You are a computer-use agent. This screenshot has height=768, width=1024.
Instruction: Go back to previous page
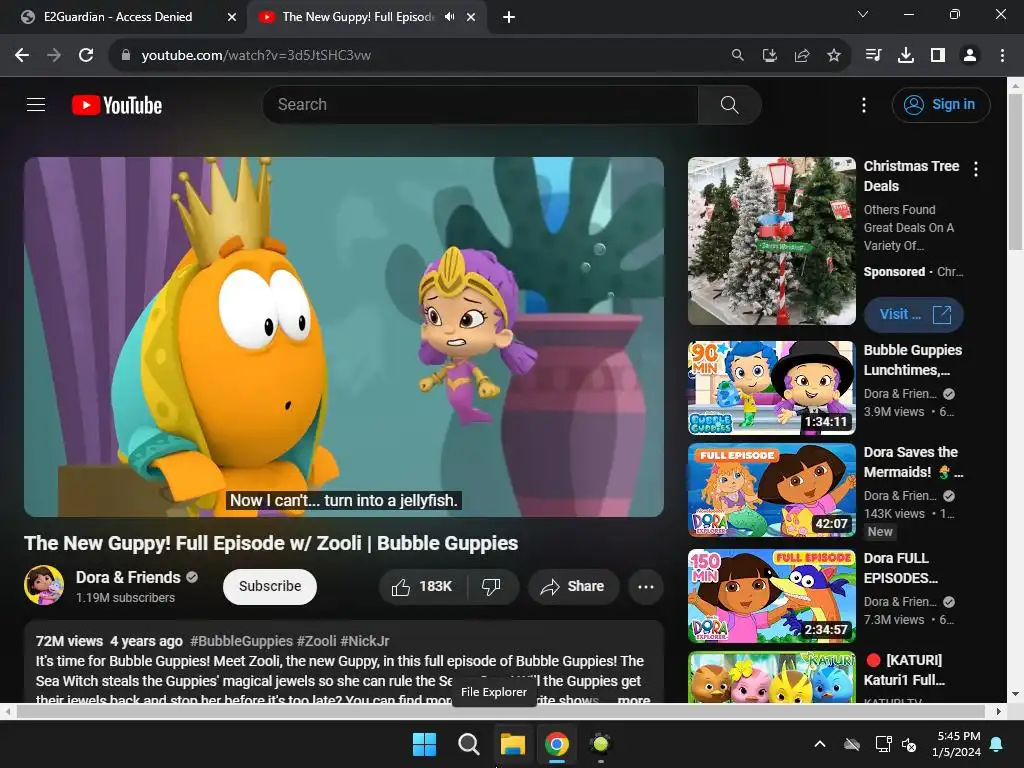(22, 56)
